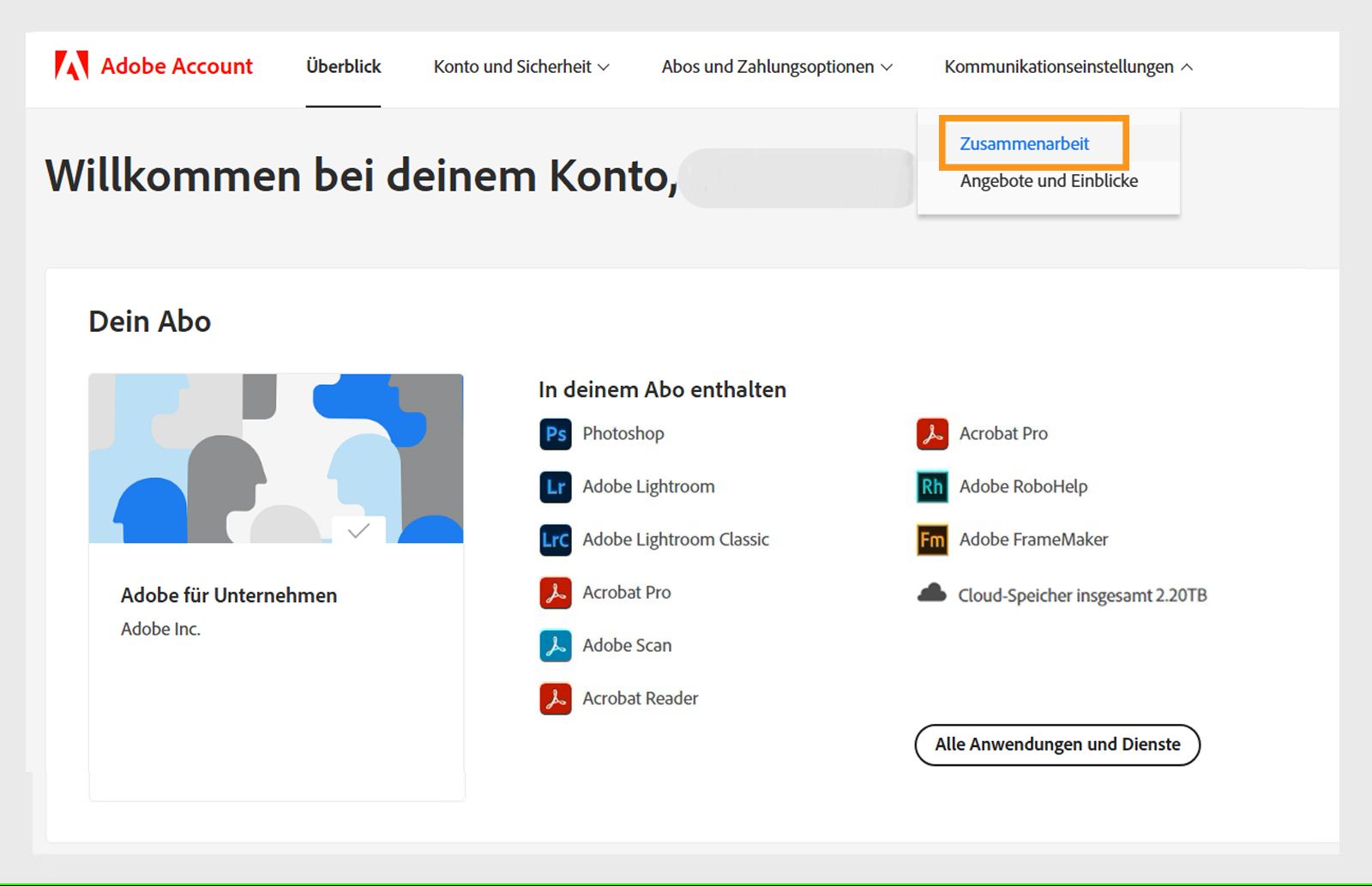Click the Acrobat Reader label

[641, 699]
